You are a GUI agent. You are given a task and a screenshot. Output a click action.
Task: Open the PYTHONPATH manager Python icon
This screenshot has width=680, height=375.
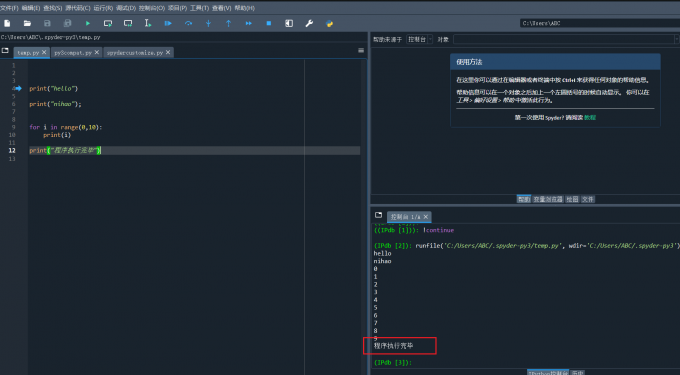pos(329,23)
